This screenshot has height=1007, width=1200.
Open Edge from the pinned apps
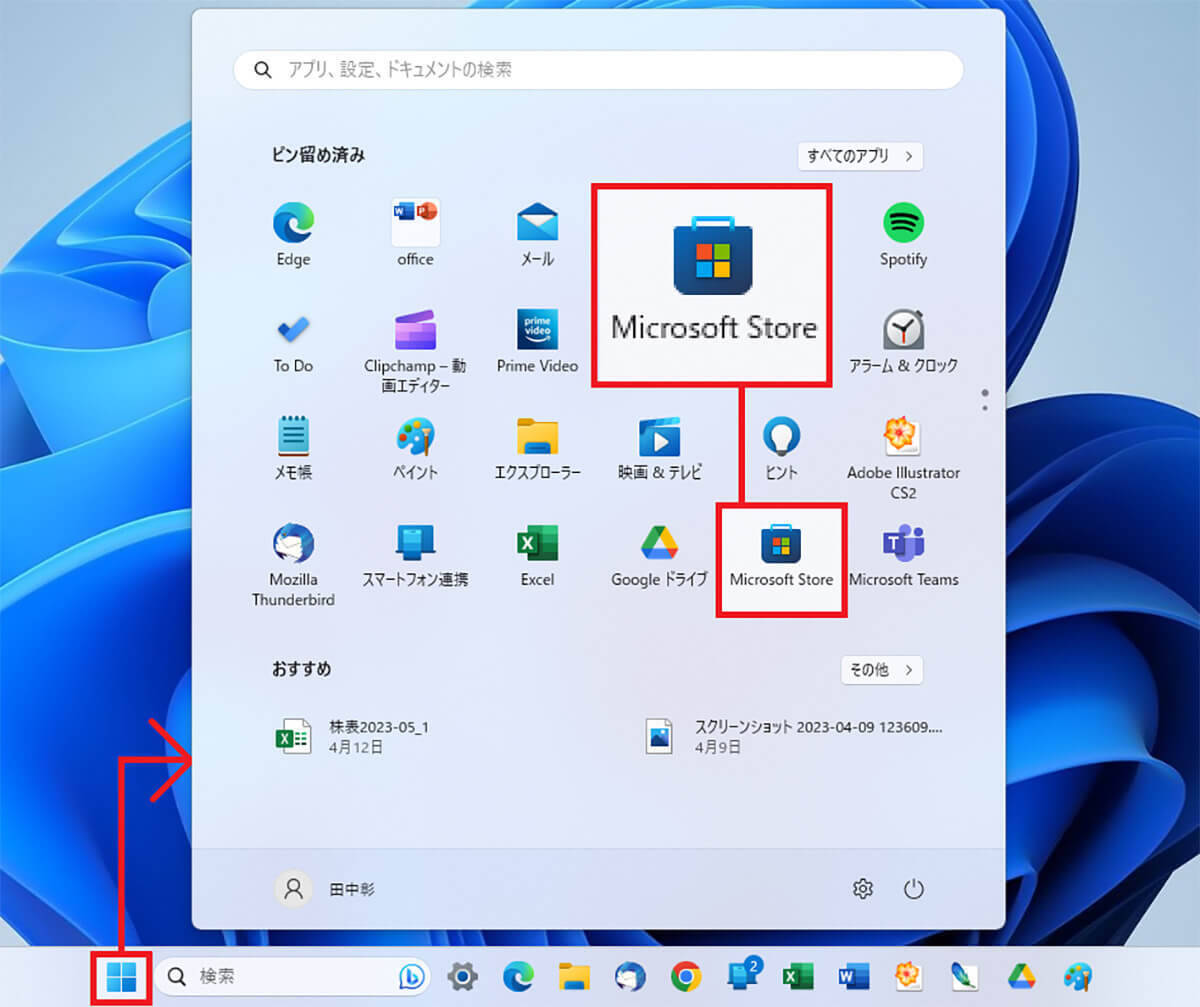pyautogui.click(x=292, y=233)
